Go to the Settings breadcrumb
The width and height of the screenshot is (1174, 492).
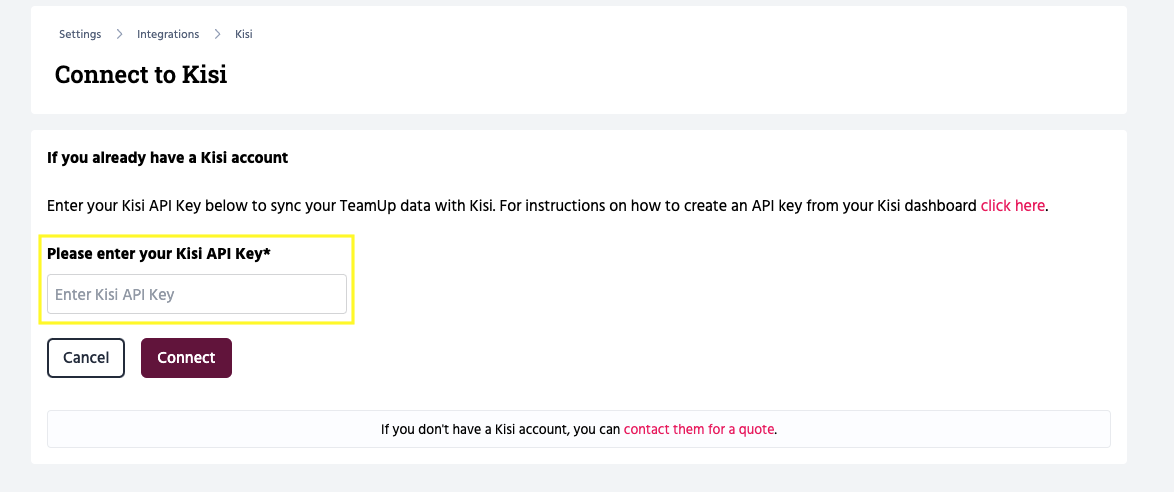coord(80,34)
